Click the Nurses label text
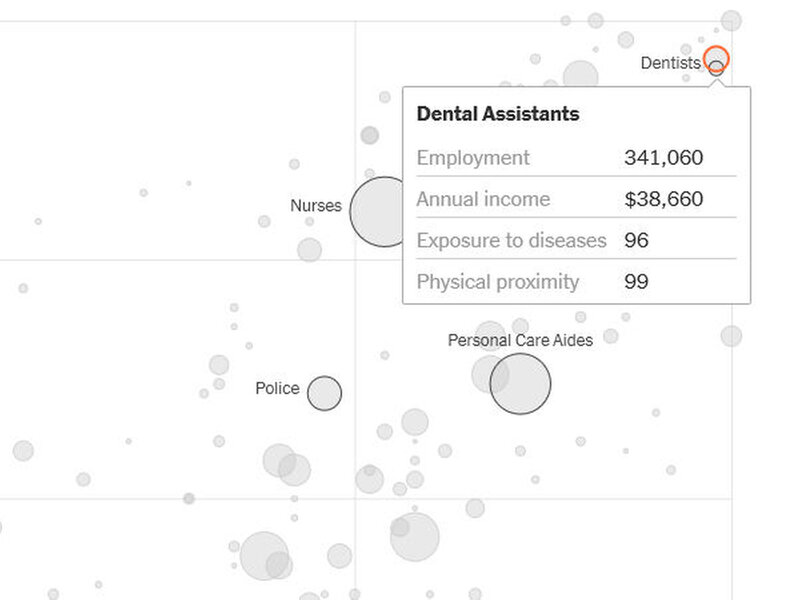This screenshot has width=800, height=600. [x=316, y=205]
